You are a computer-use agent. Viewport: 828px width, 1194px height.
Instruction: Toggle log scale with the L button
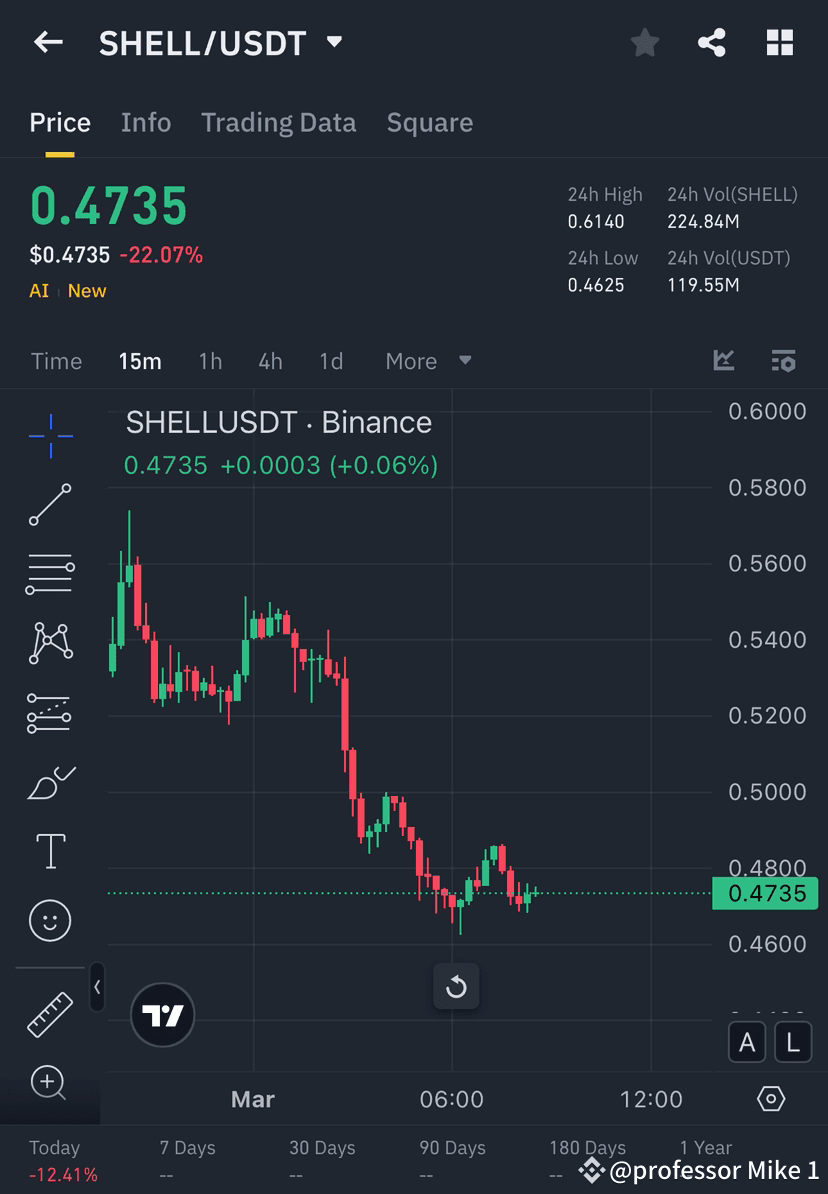[x=792, y=1042]
